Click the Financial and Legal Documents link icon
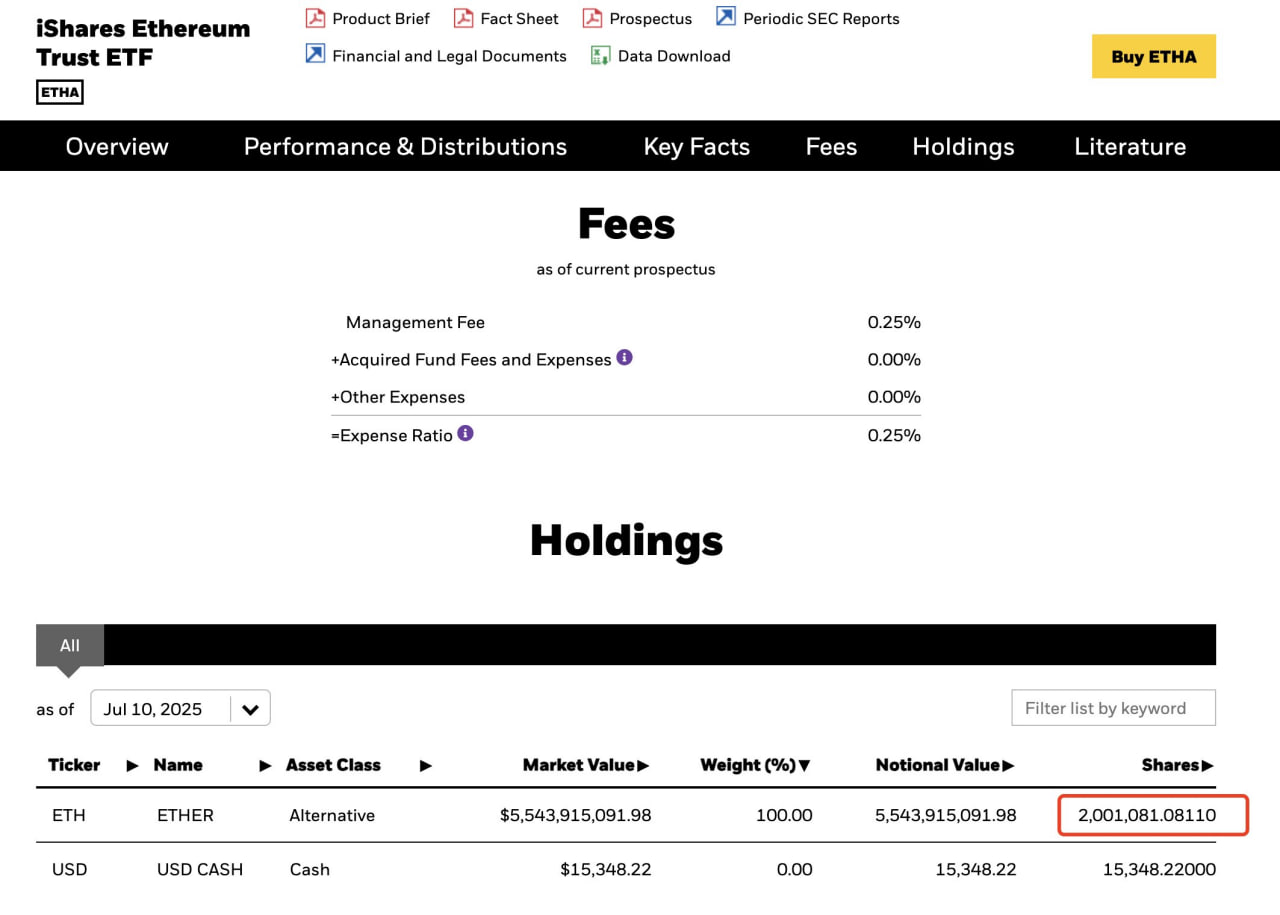Viewport: 1280px width, 915px height. (315, 54)
